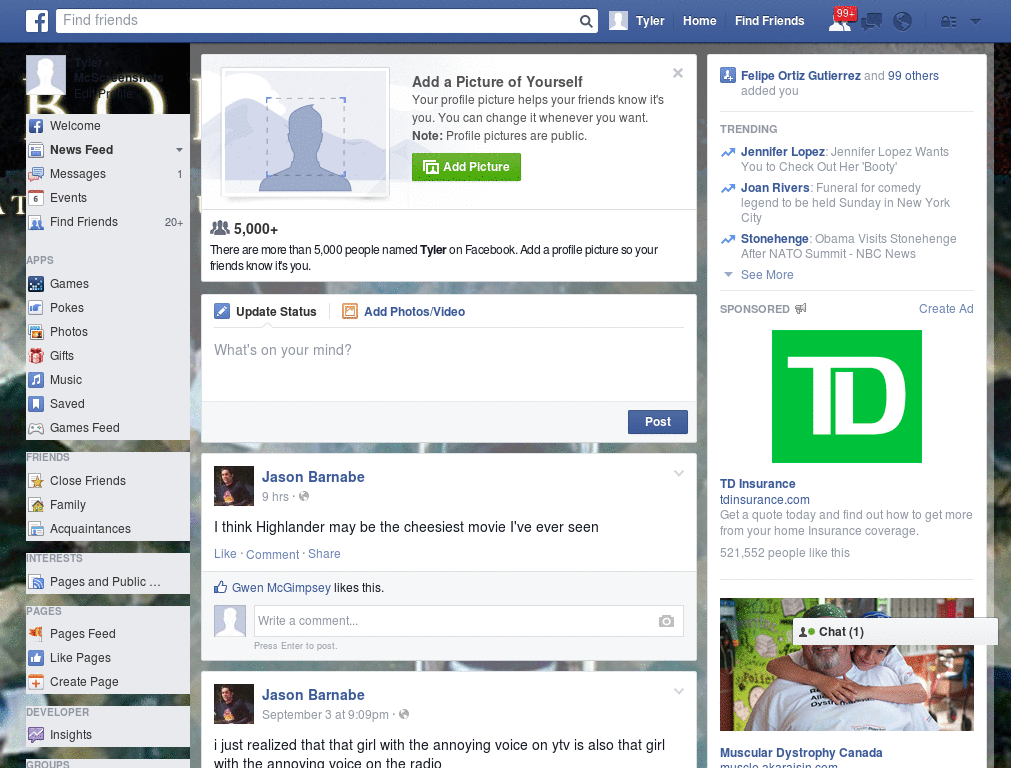Click the search magnifier icon
Screen dimensions: 1024x768
(586, 22)
